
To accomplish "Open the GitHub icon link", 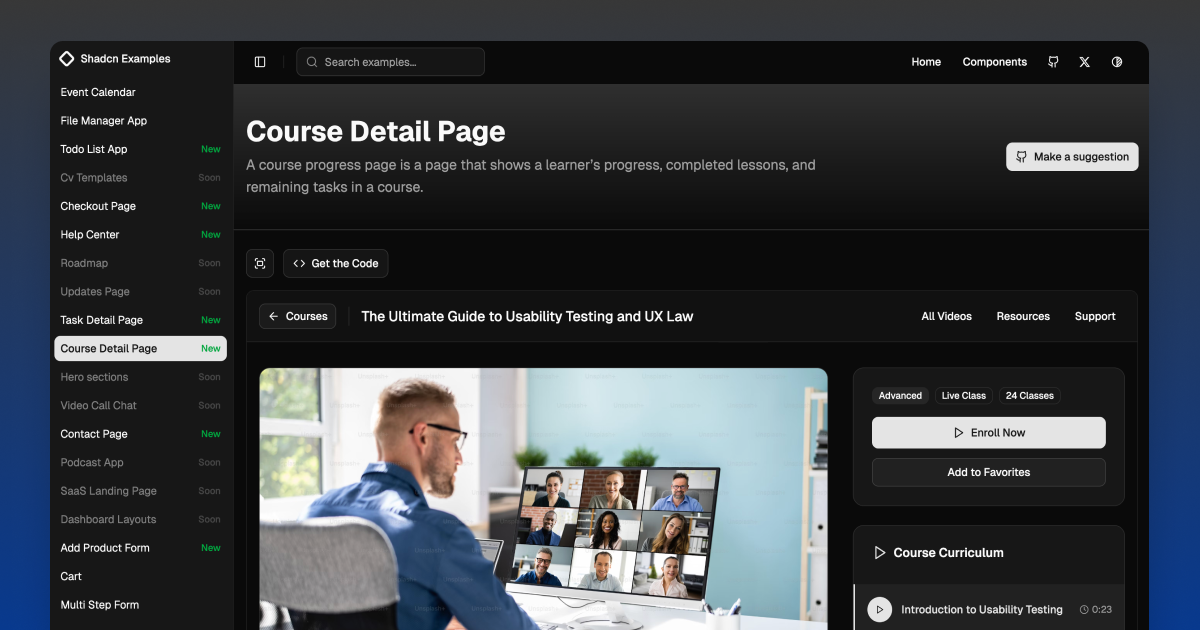I will point(1053,62).
